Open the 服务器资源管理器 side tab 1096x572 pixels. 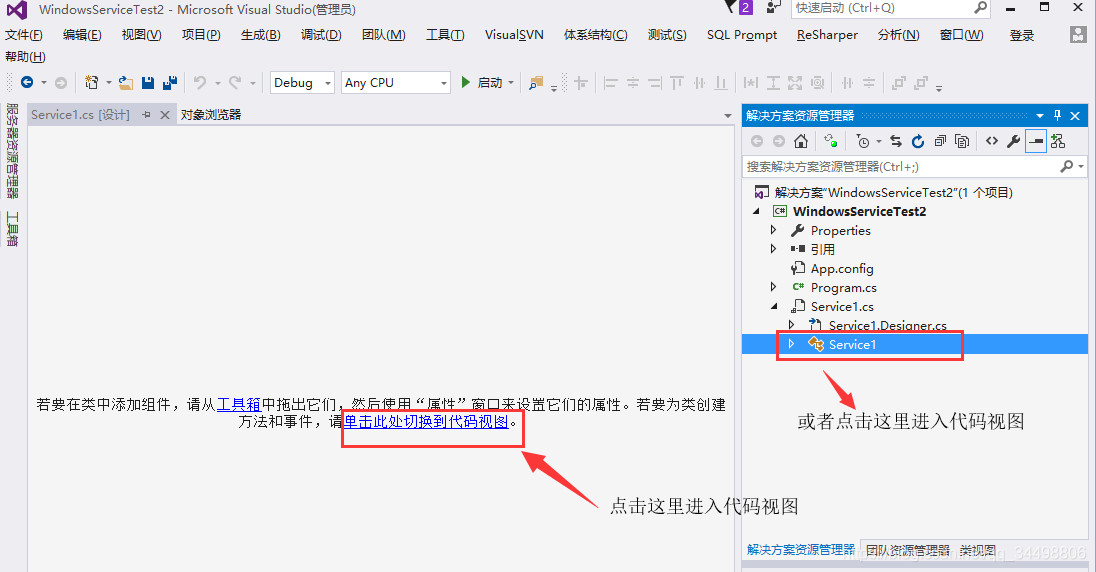[12, 150]
